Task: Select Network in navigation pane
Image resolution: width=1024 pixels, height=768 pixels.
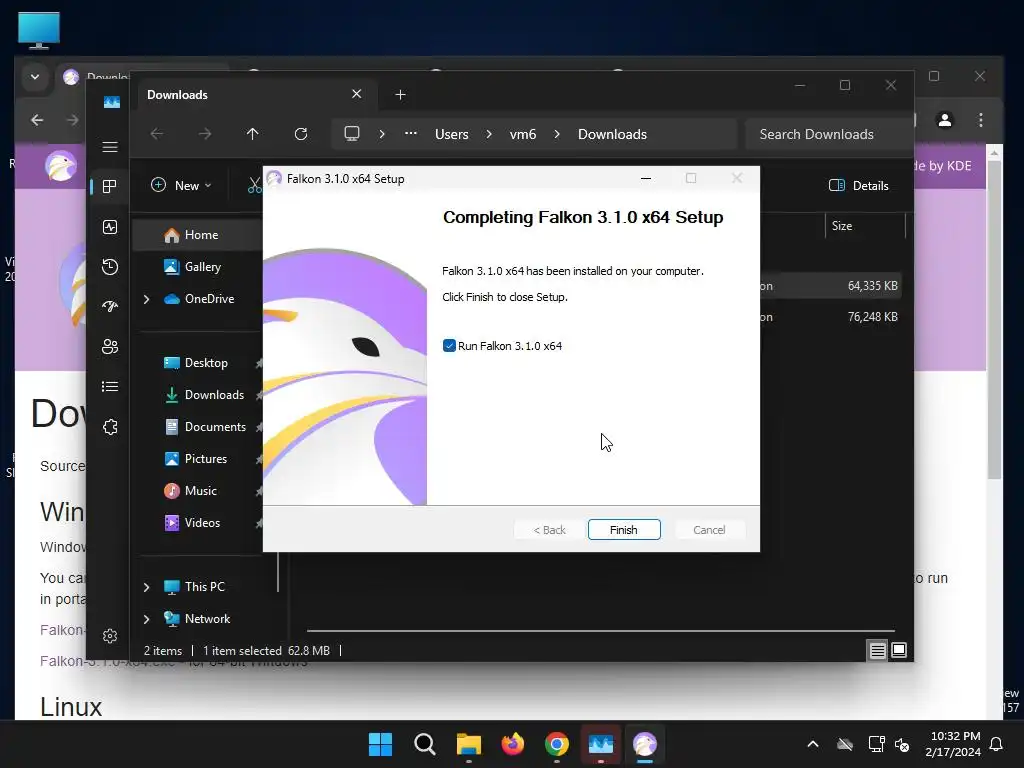Action: coord(206,618)
